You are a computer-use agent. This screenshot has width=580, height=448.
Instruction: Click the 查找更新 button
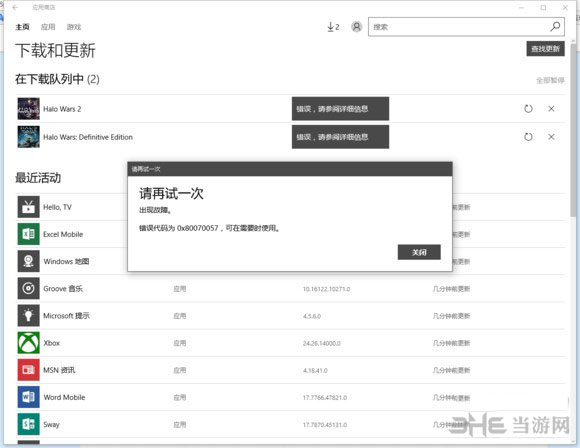(x=546, y=48)
